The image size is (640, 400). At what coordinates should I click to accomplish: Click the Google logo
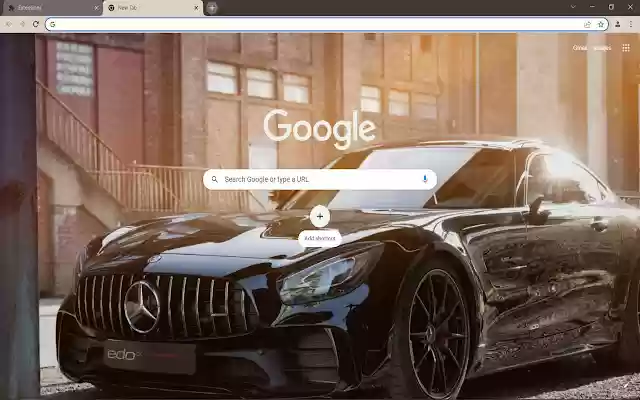point(320,129)
